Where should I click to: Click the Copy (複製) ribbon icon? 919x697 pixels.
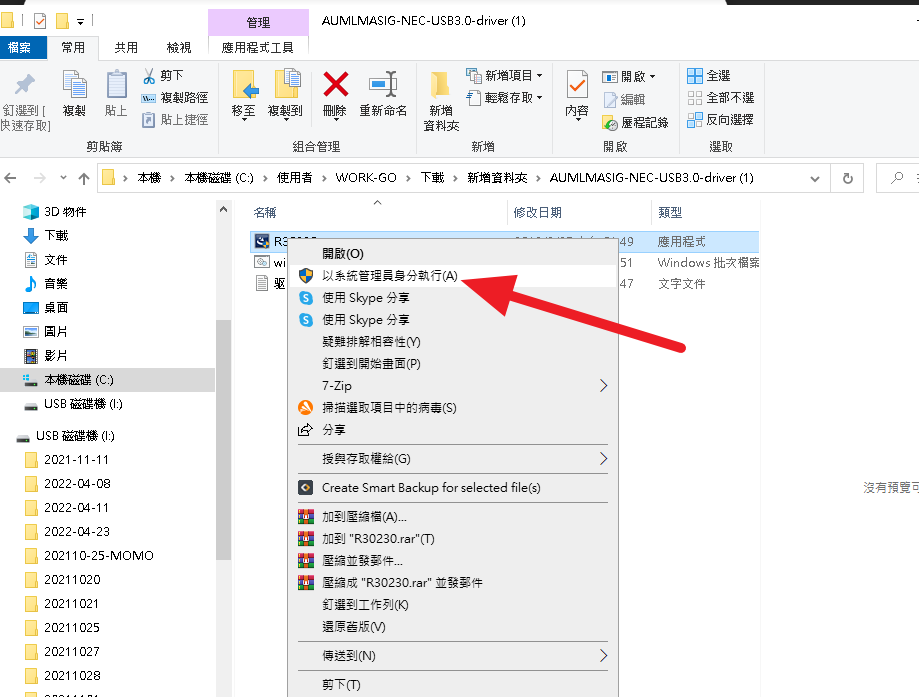(74, 85)
